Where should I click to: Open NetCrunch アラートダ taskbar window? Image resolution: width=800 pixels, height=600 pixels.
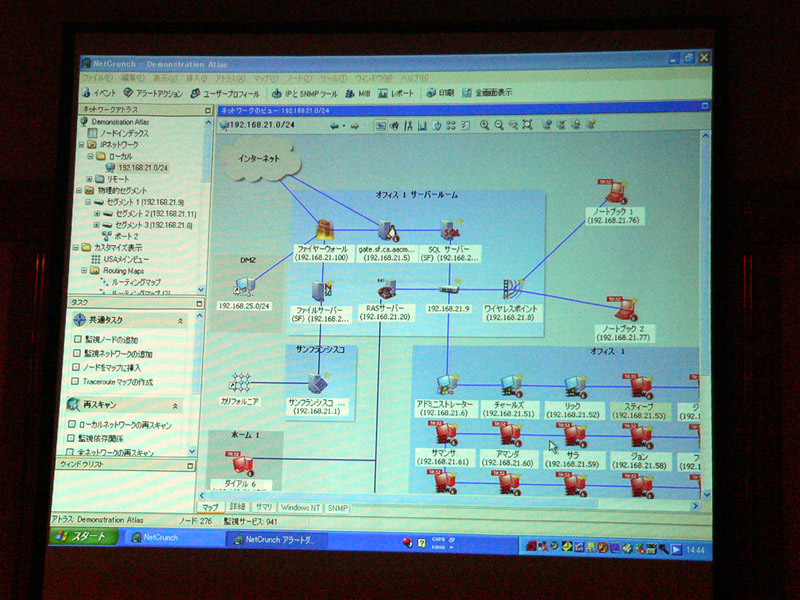tap(276, 540)
